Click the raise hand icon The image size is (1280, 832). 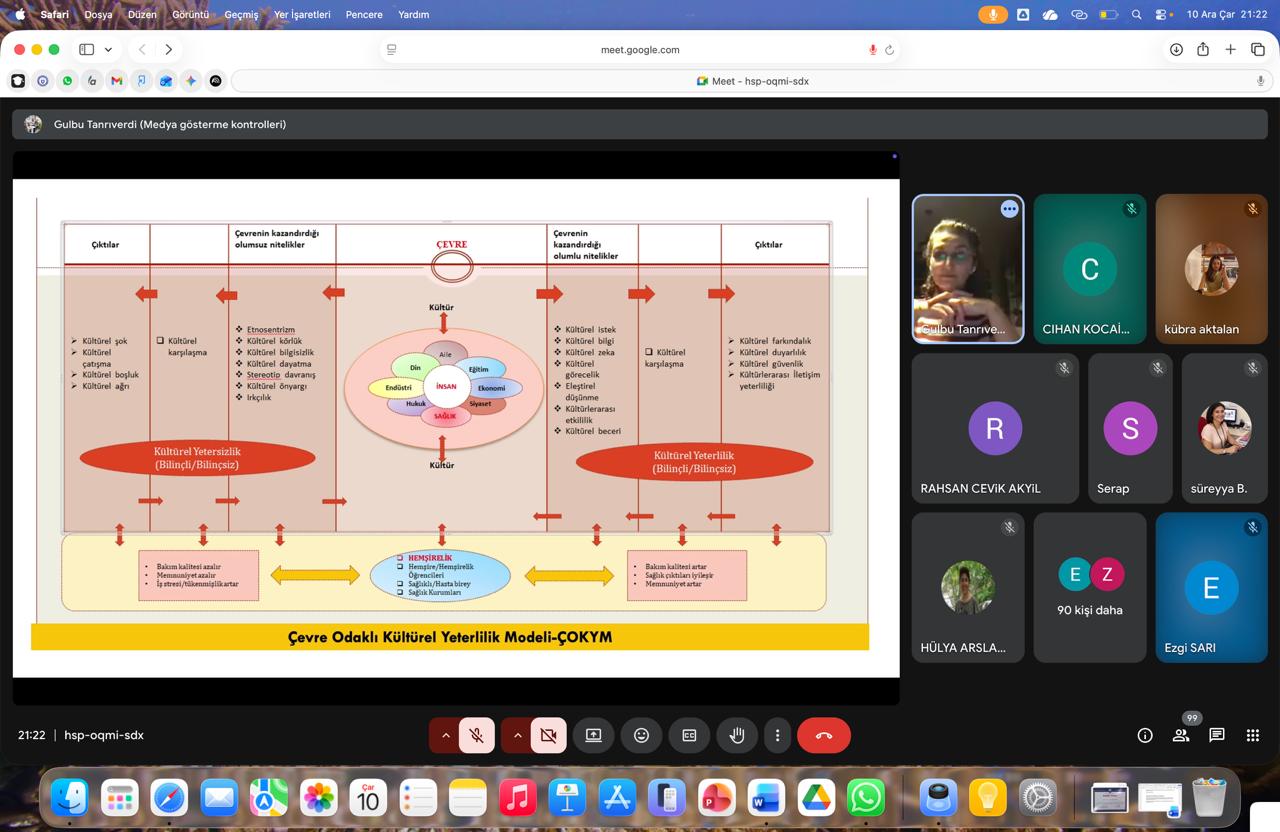click(x=737, y=735)
